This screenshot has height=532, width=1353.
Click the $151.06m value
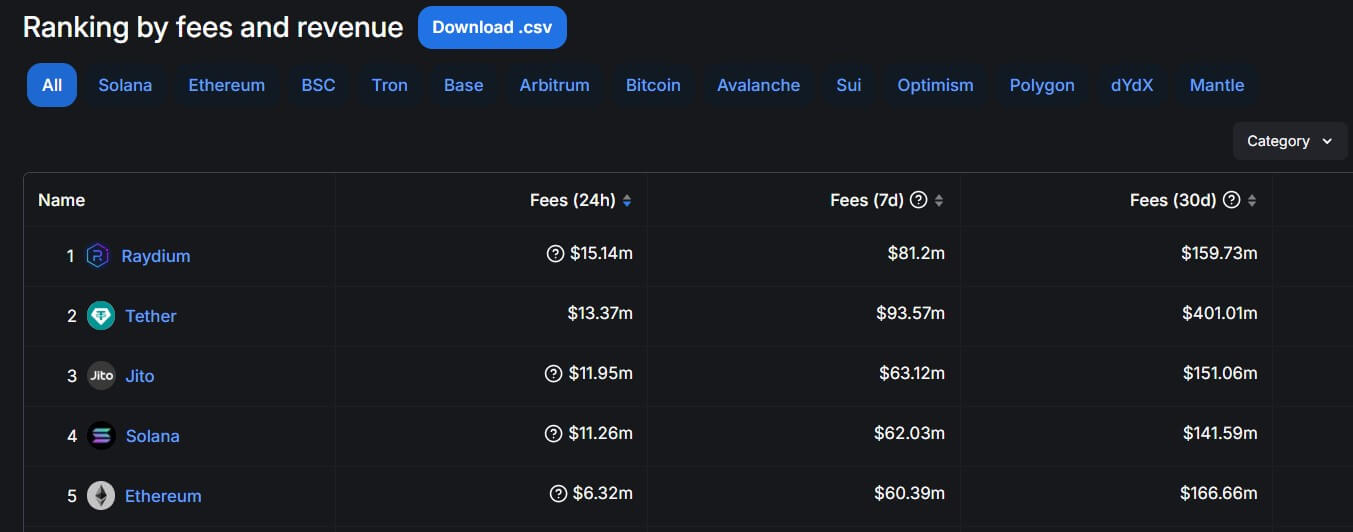point(1219,374)
